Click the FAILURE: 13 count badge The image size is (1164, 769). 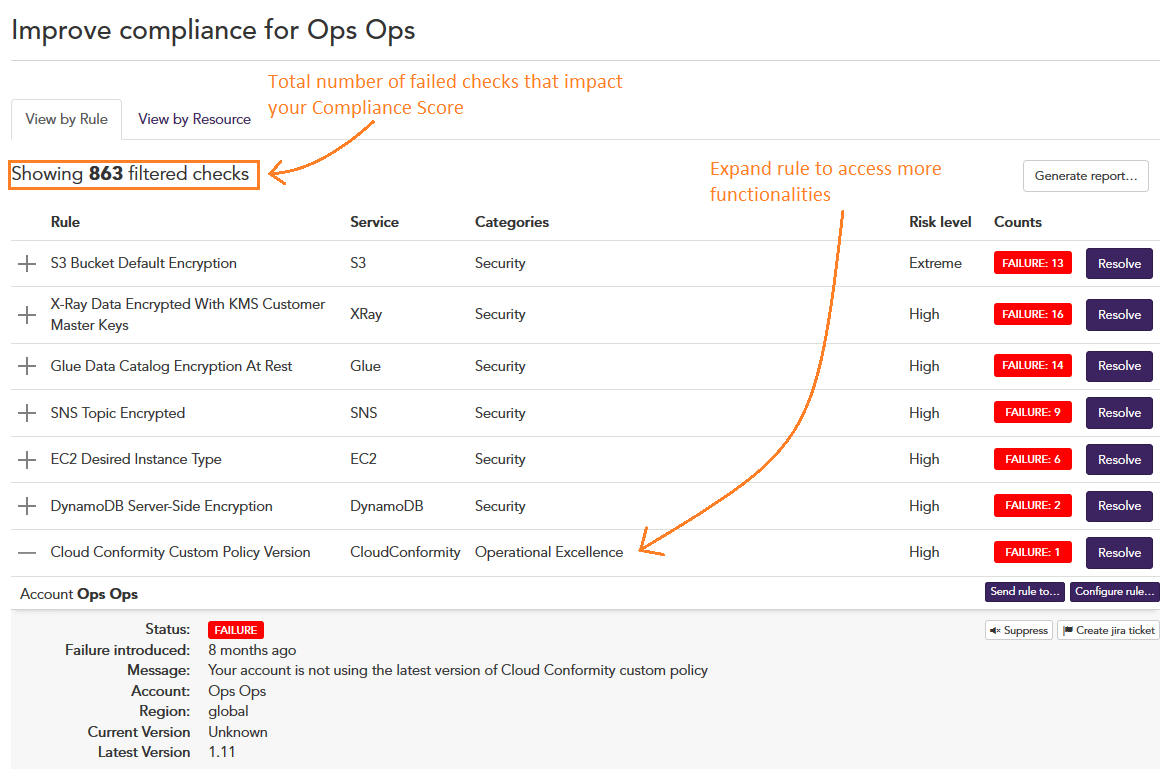click(1033, 264)
